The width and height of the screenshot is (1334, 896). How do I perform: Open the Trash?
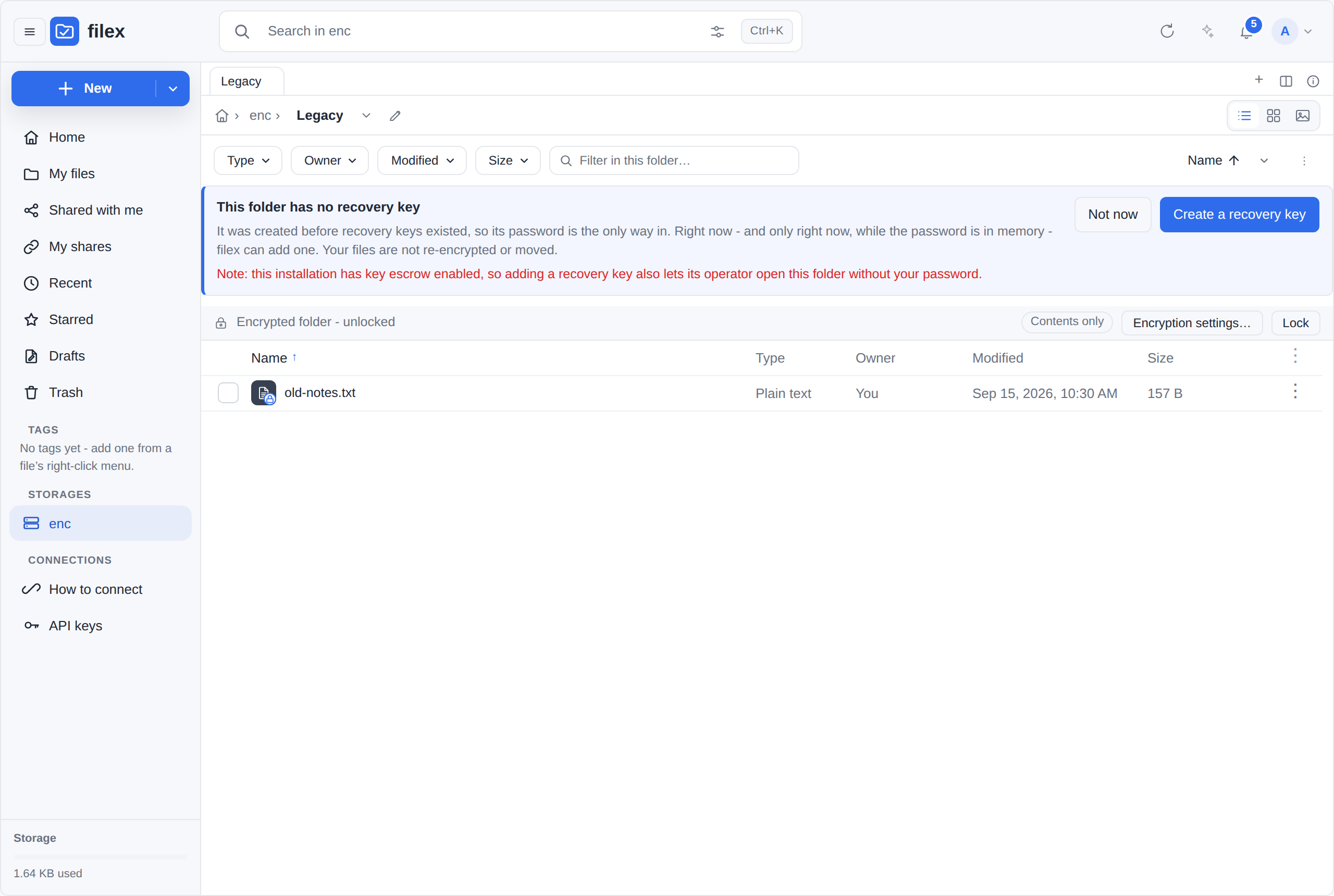[101, 393]
